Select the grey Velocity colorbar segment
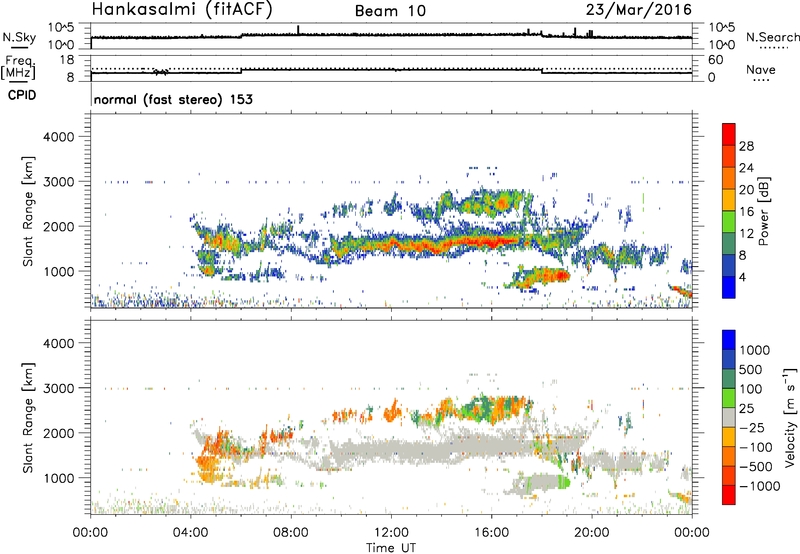 pos(729,417)
